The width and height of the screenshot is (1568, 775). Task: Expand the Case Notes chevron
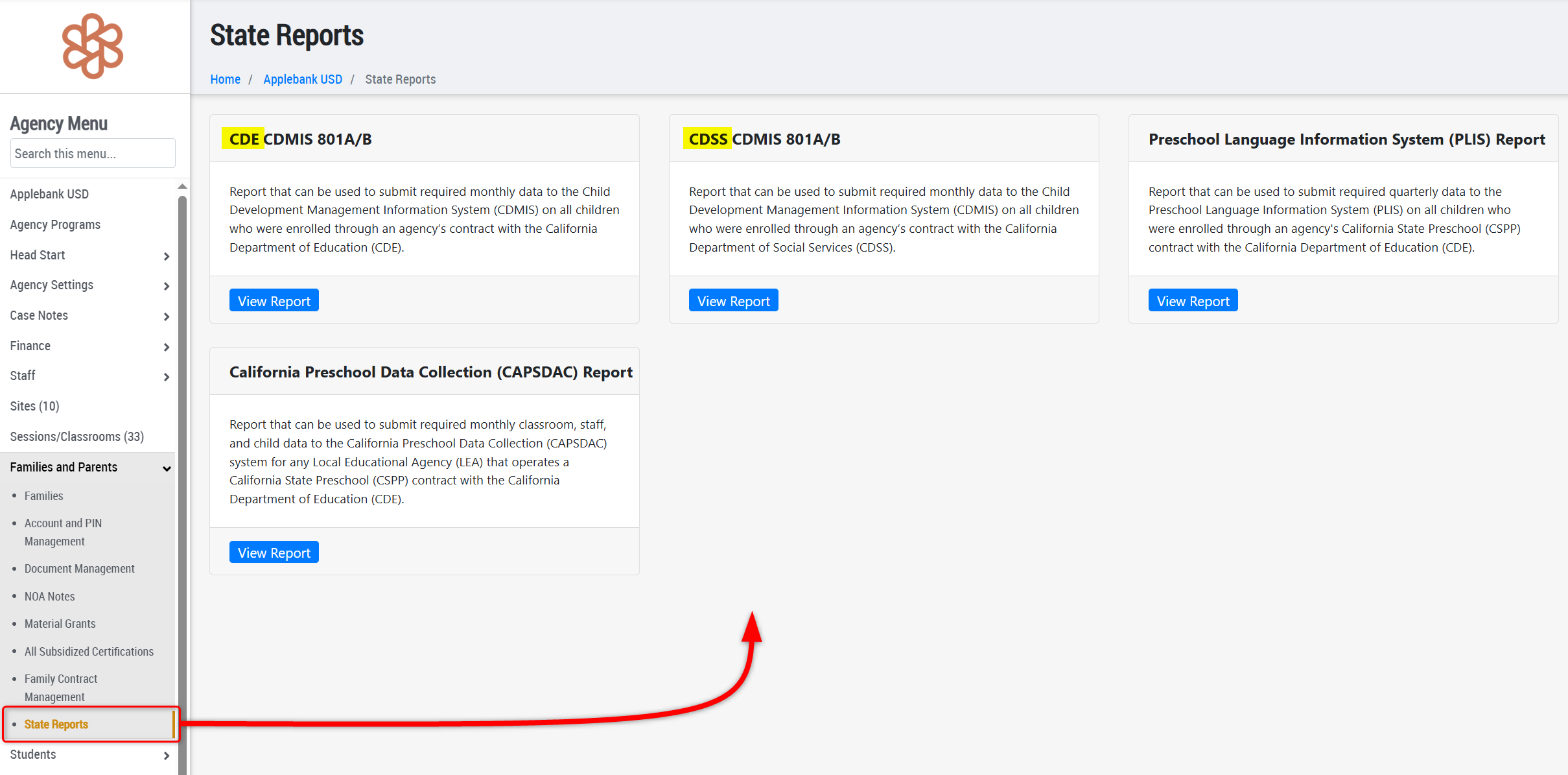(166, 316)
